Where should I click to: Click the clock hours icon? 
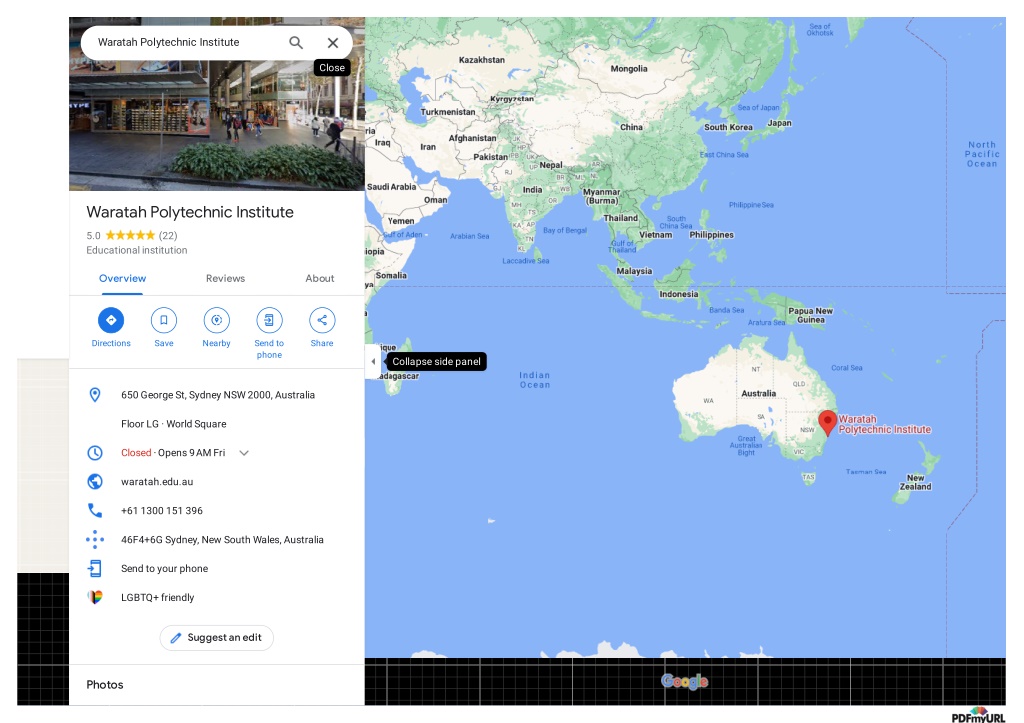95,453
